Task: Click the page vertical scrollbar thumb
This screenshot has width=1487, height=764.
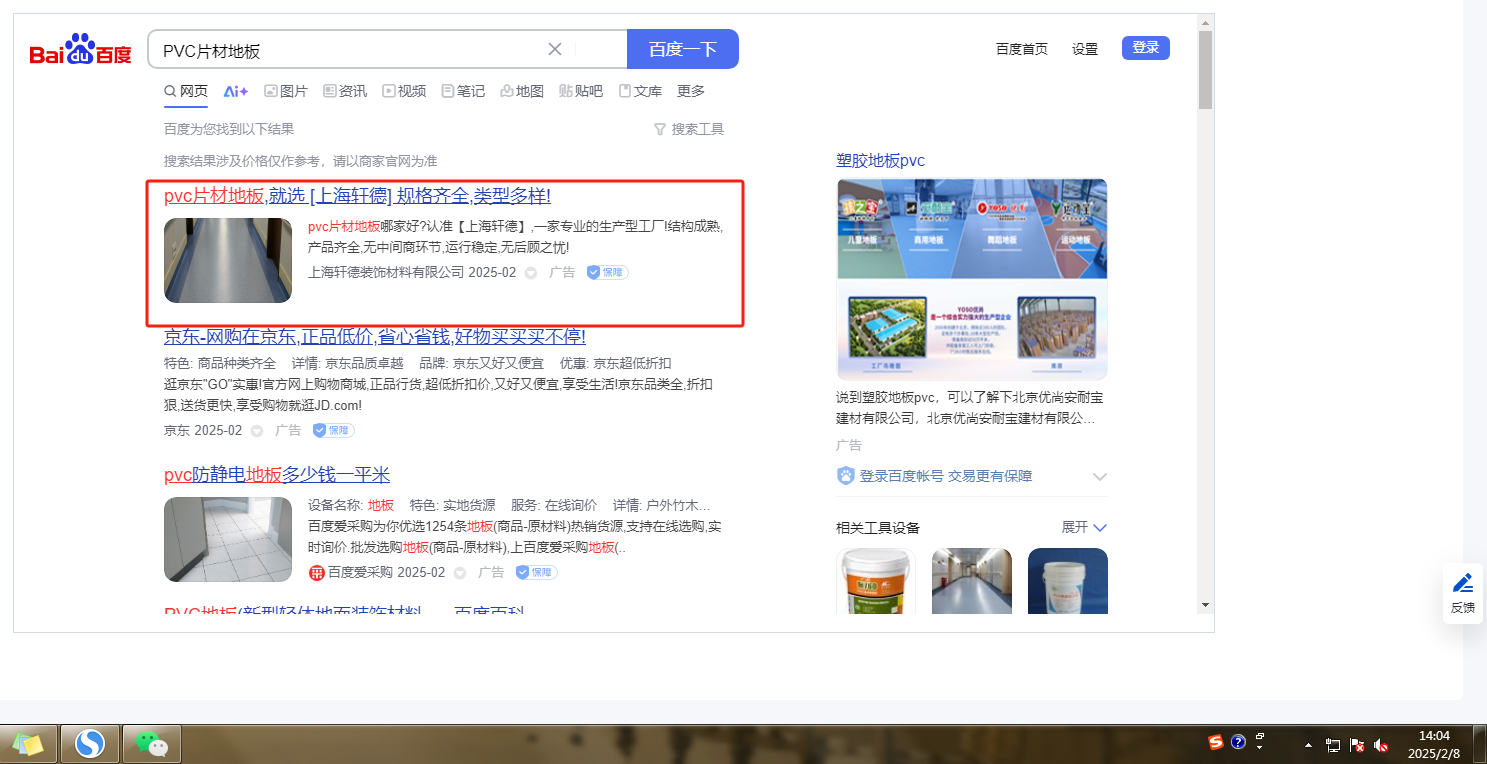Action: click(x=1205, y=69)
